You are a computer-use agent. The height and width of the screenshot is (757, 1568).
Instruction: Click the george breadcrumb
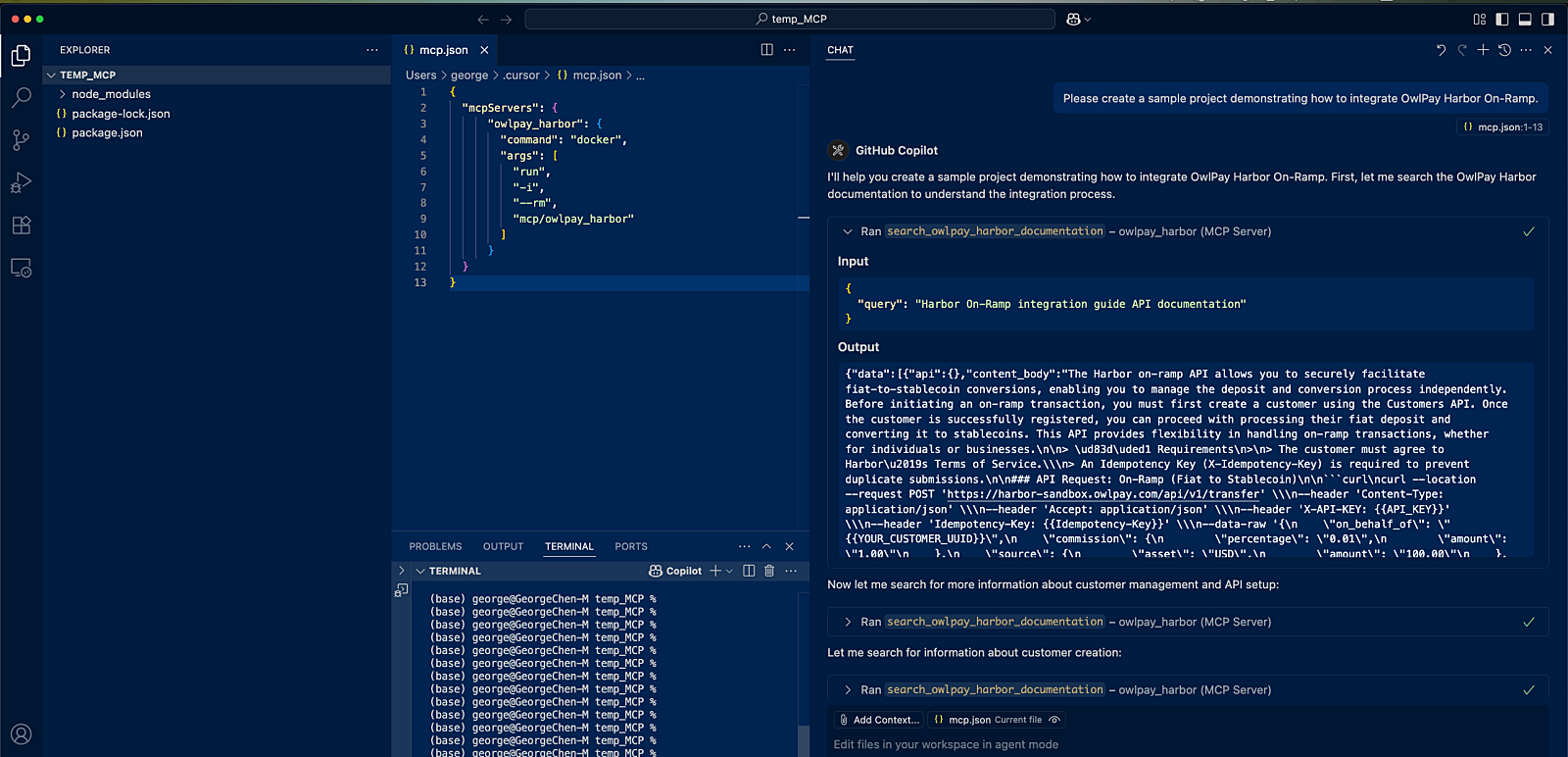point(469,76)
